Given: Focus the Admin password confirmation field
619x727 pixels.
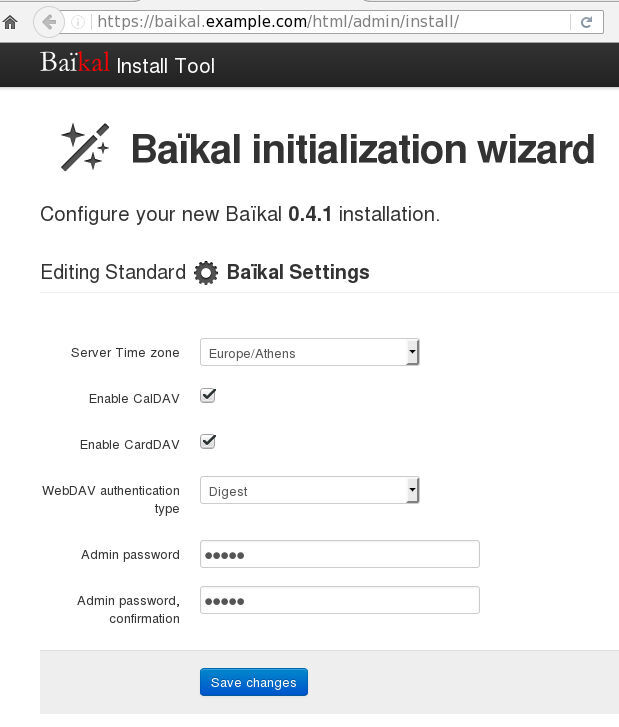Looking at the screenshot, I should tap(340, 600).
